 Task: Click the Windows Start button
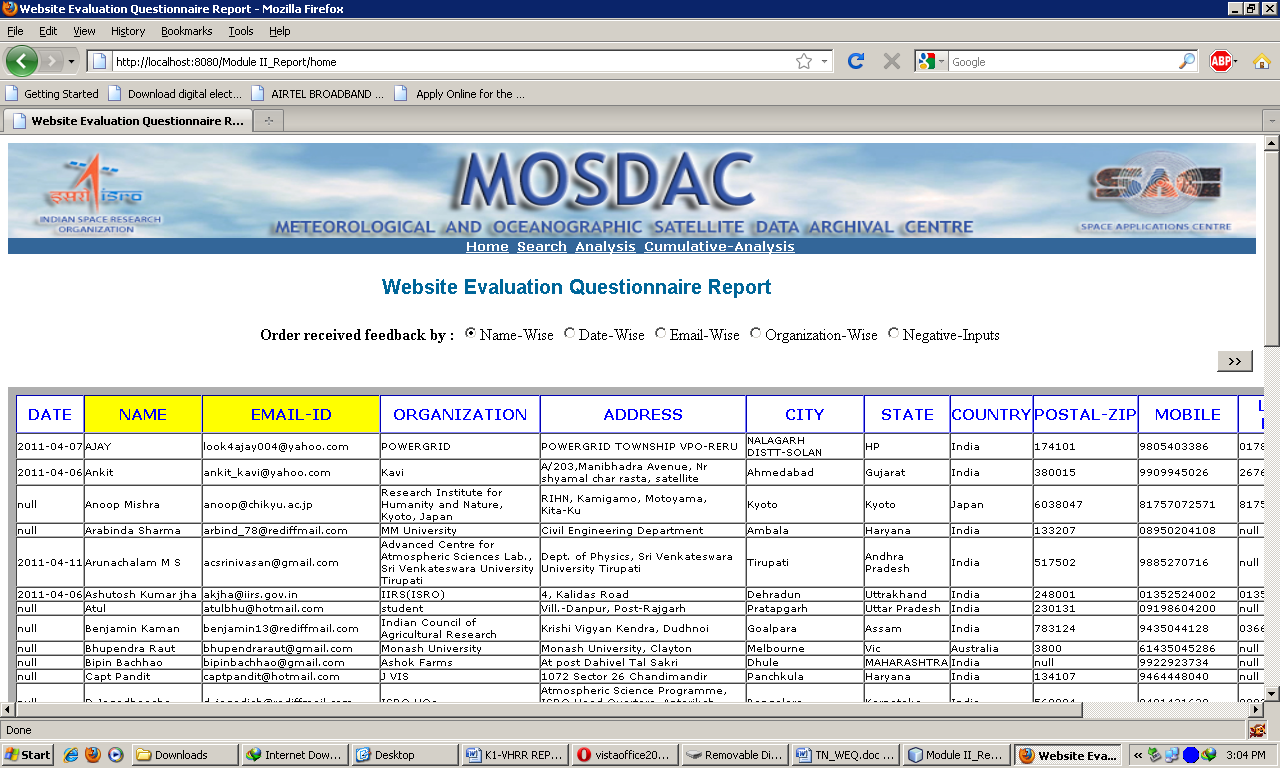pyautogui.click(x=29, y=755)
